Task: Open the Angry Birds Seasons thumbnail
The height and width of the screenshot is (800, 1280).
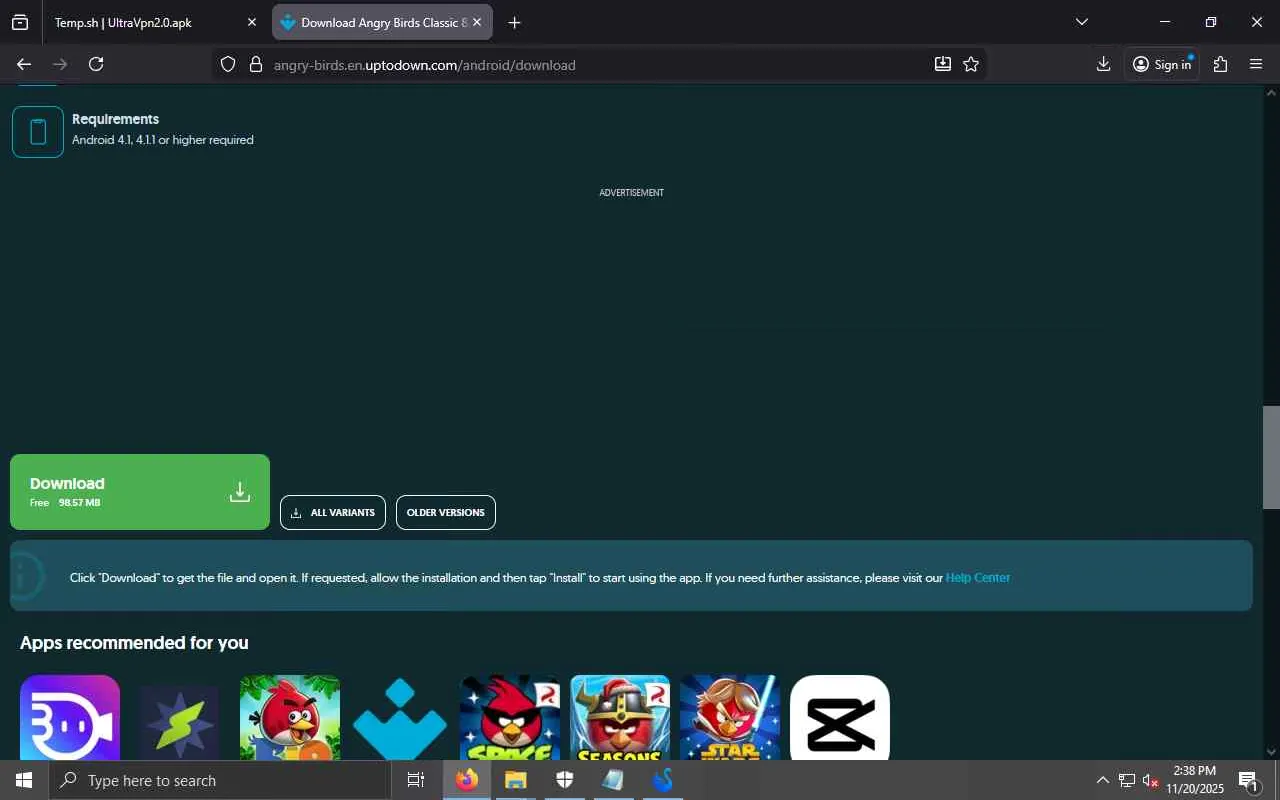Action: pos(620,717)
